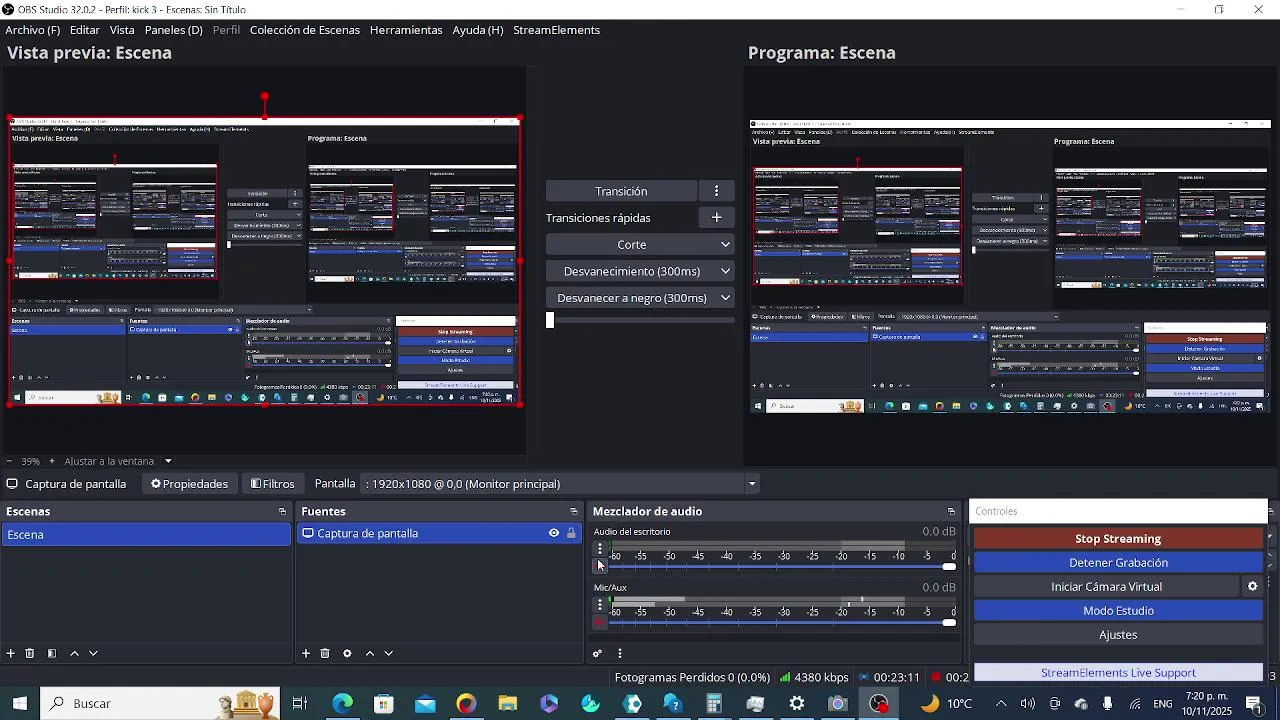This screenshot has width=1280, height=720.
Task: Open the audio mixer toolbar three-dot menu
Action: tap(620, 654)
